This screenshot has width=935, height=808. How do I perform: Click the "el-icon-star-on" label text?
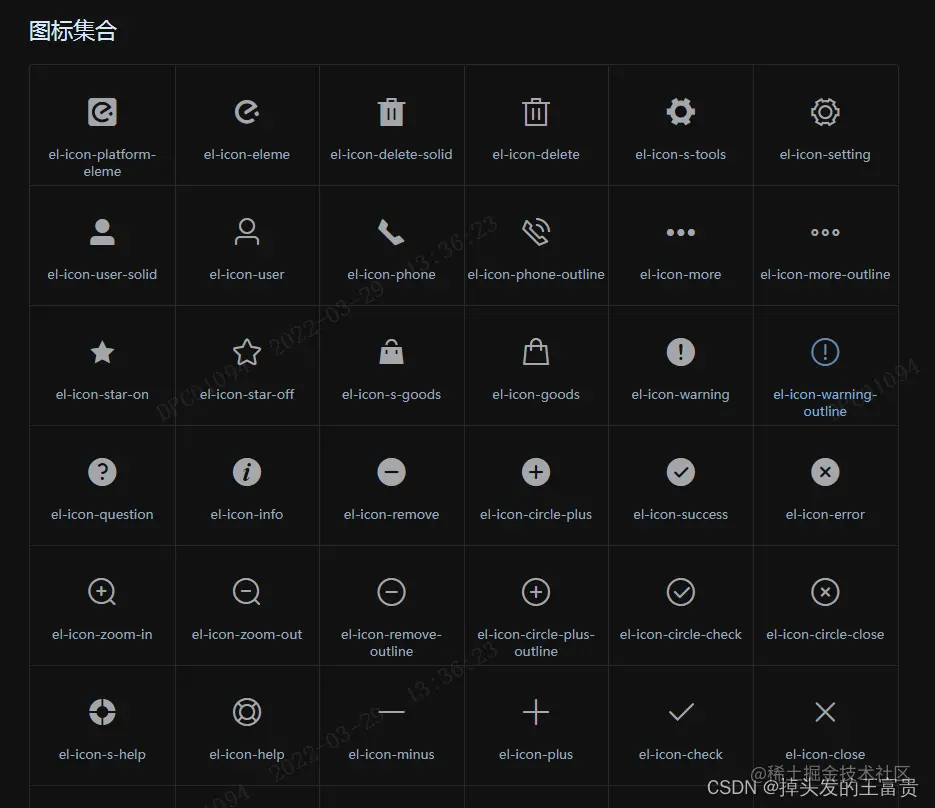click(102, 394)
